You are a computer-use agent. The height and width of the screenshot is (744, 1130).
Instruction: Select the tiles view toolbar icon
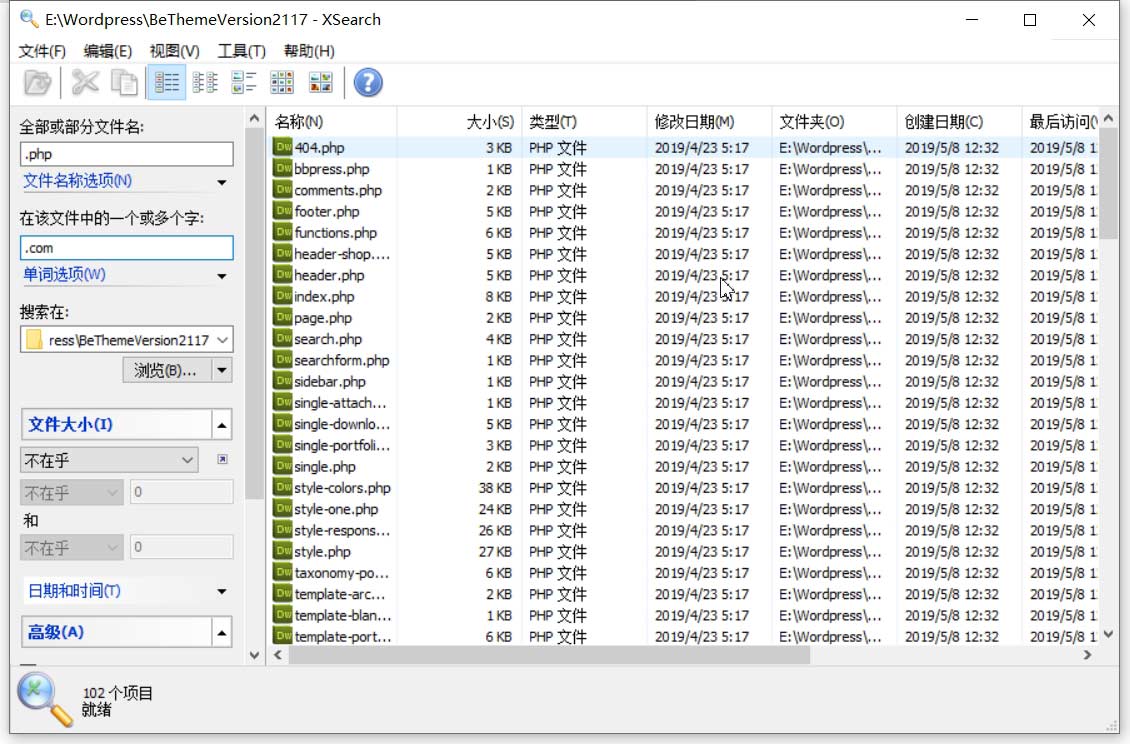coord(244,83)
